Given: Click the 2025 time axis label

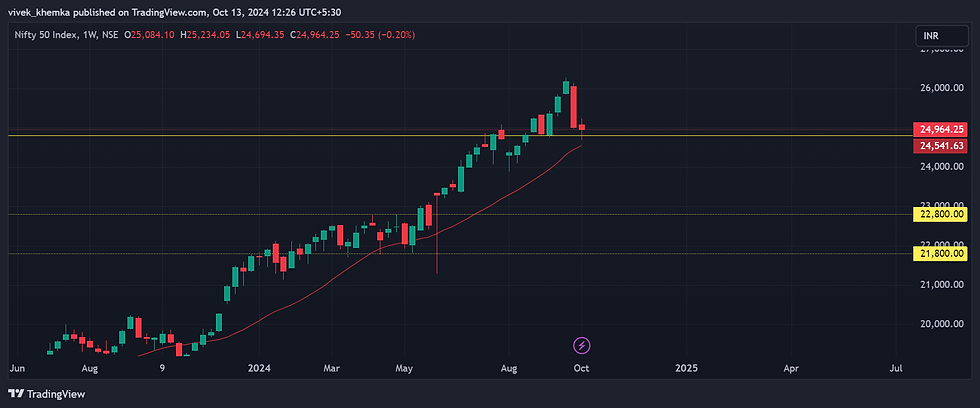Looking at the screenshot, I should 686,368.
